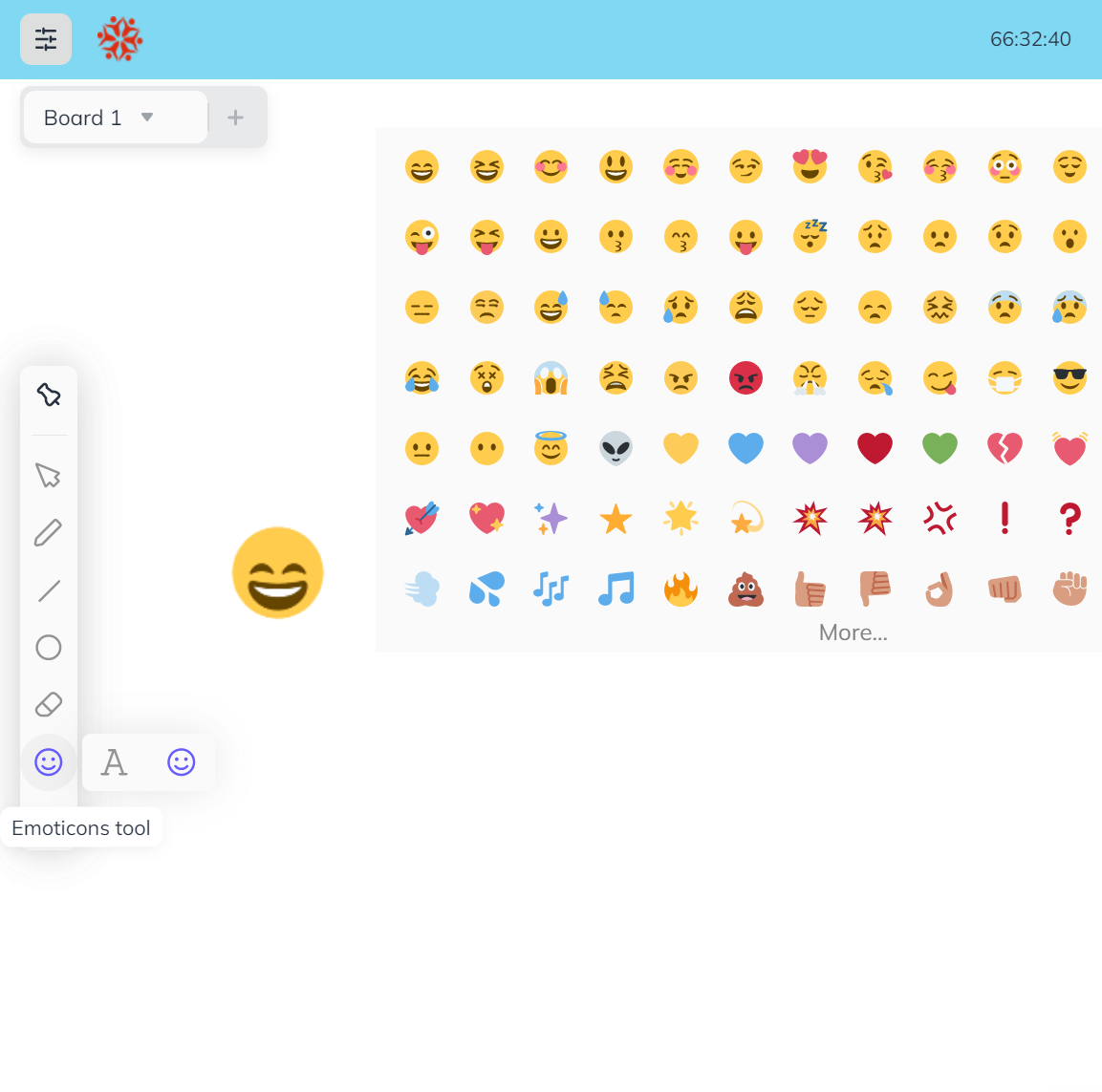The height and width of the screenshot is (1092, 1102).
Task: Pick the Pencil drawing tool
Action: tap(48, 532)
